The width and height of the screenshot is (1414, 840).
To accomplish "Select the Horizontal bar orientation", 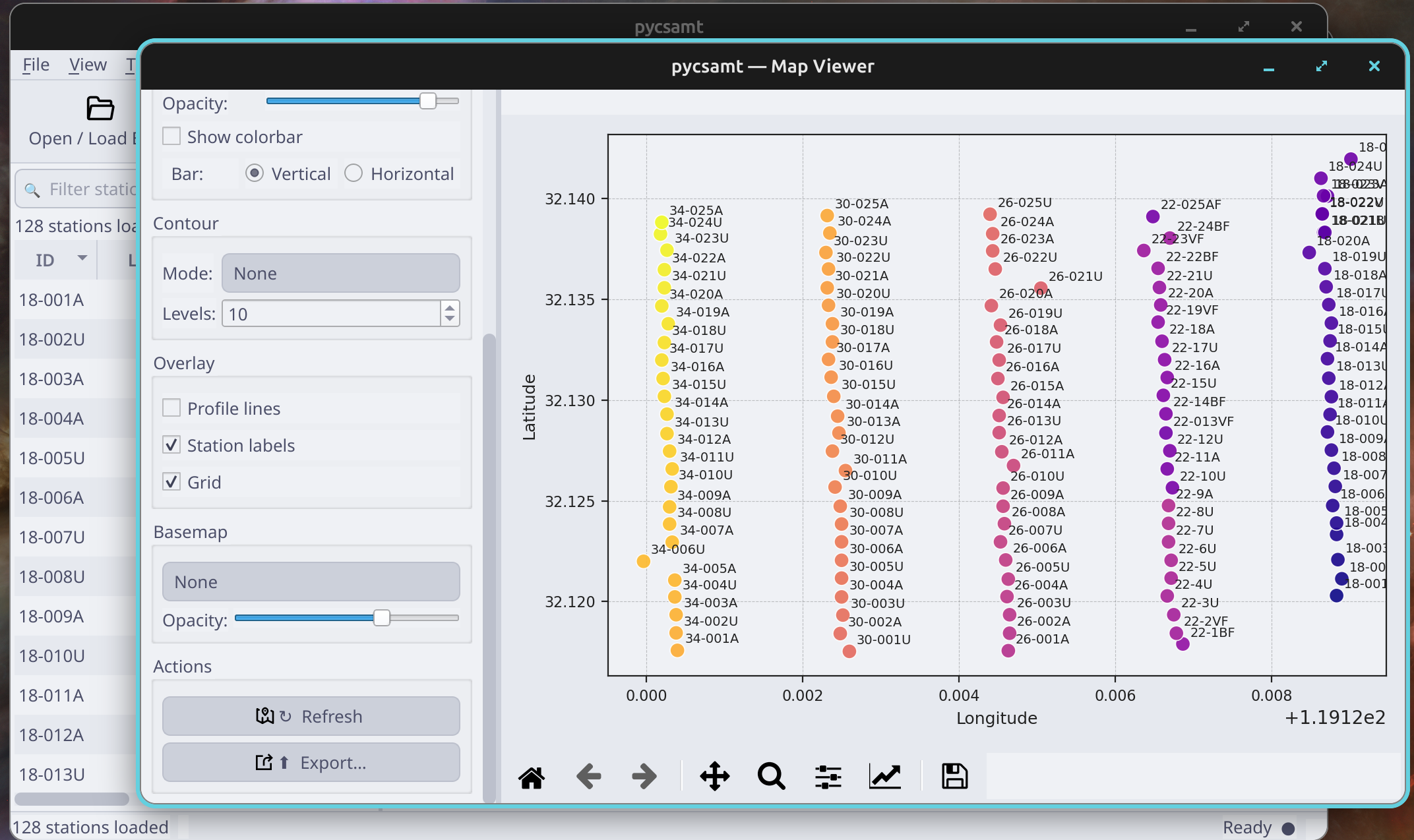I will pos(353,173).
